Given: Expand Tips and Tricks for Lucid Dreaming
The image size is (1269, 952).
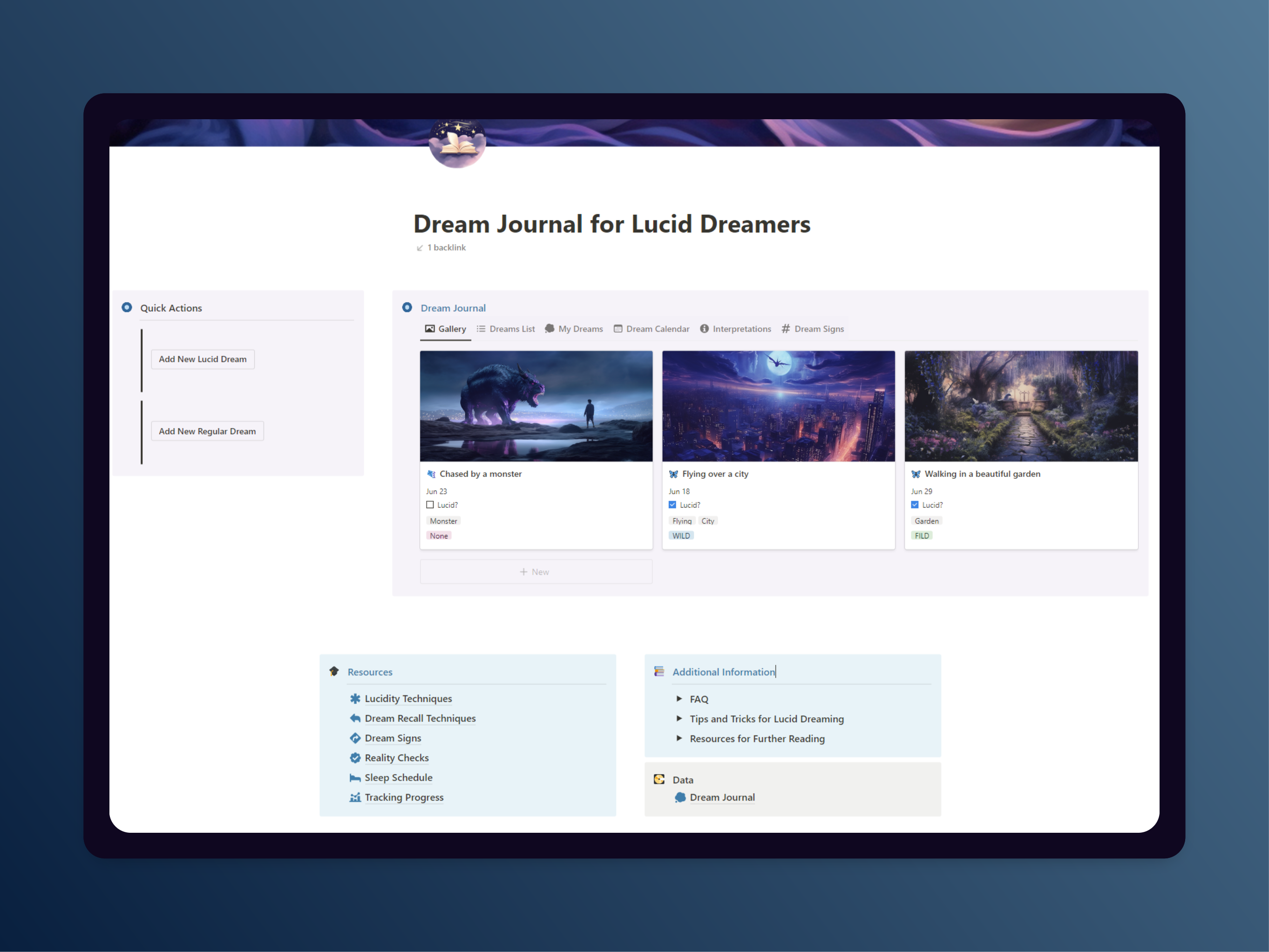Looking at the screenshot, I should pos(679,719).
